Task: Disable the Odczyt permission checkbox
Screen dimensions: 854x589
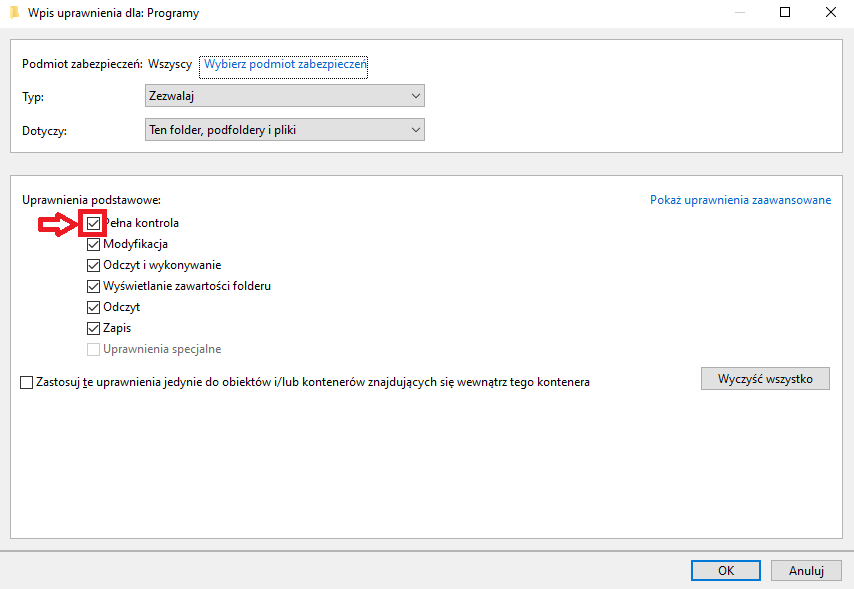Action: [94, 307]
